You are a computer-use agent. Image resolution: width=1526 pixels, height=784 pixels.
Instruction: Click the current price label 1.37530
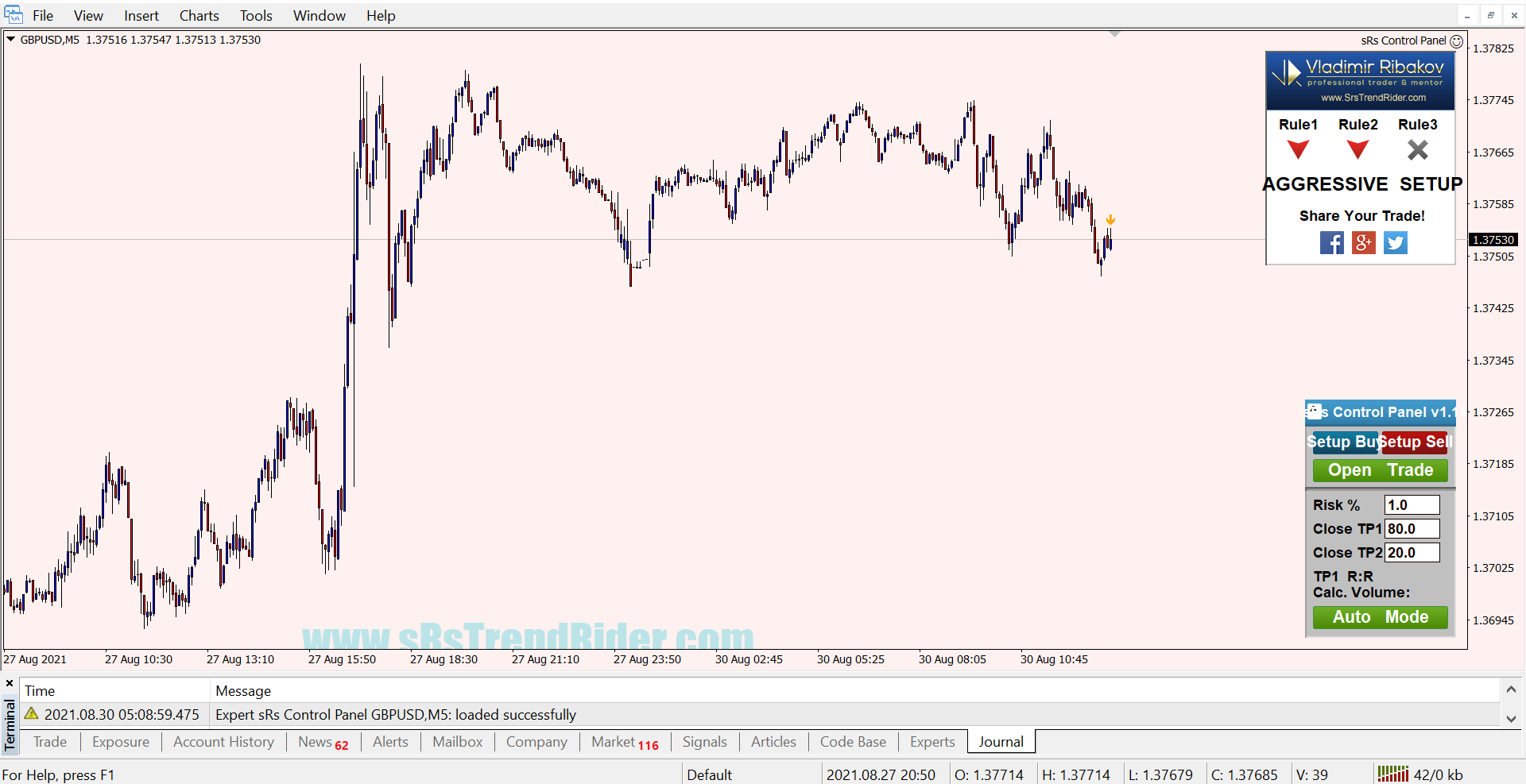pos(1493,240)
